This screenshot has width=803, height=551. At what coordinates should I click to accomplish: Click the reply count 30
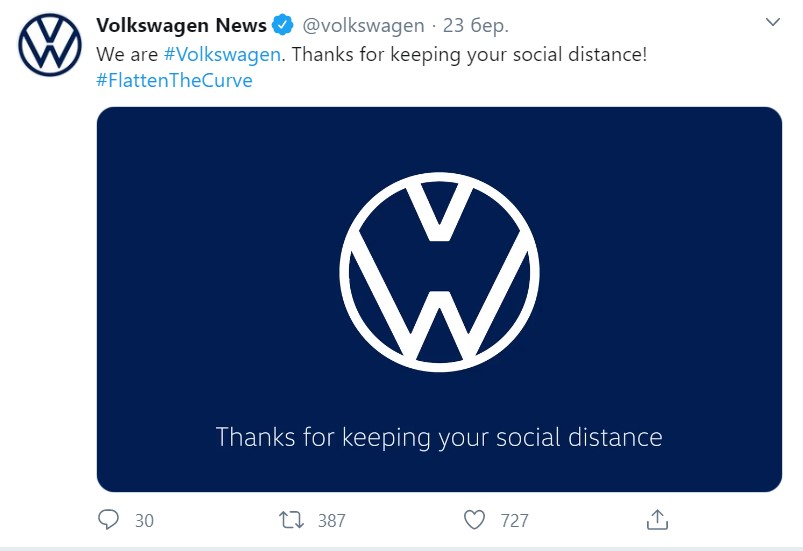pyautogui.click(x=144, y=520)
